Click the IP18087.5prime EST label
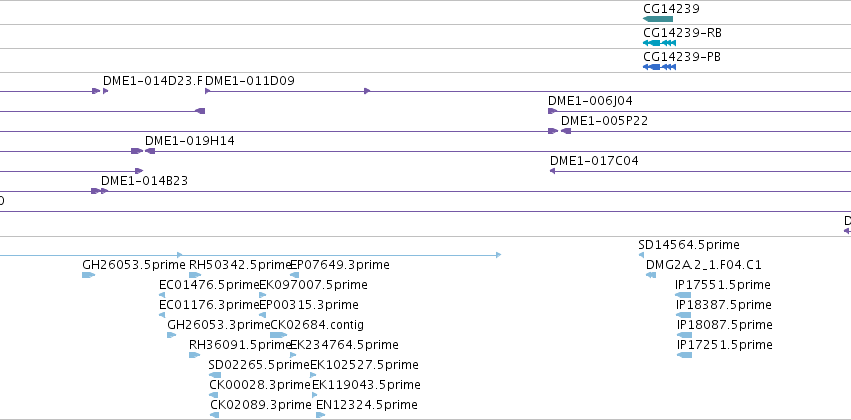The width and height of the screenshot is (851, 420). click(x=725, y=325)
